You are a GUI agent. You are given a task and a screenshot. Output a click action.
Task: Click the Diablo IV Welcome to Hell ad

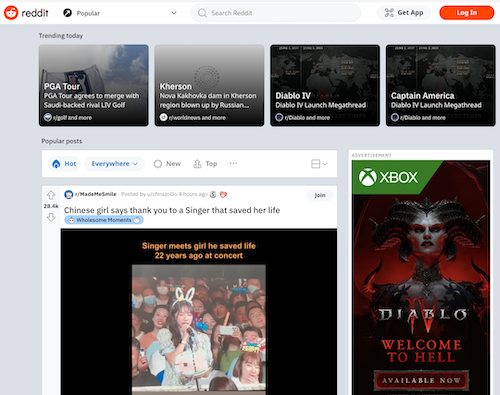pyautogui.click(x=421, y=278)
